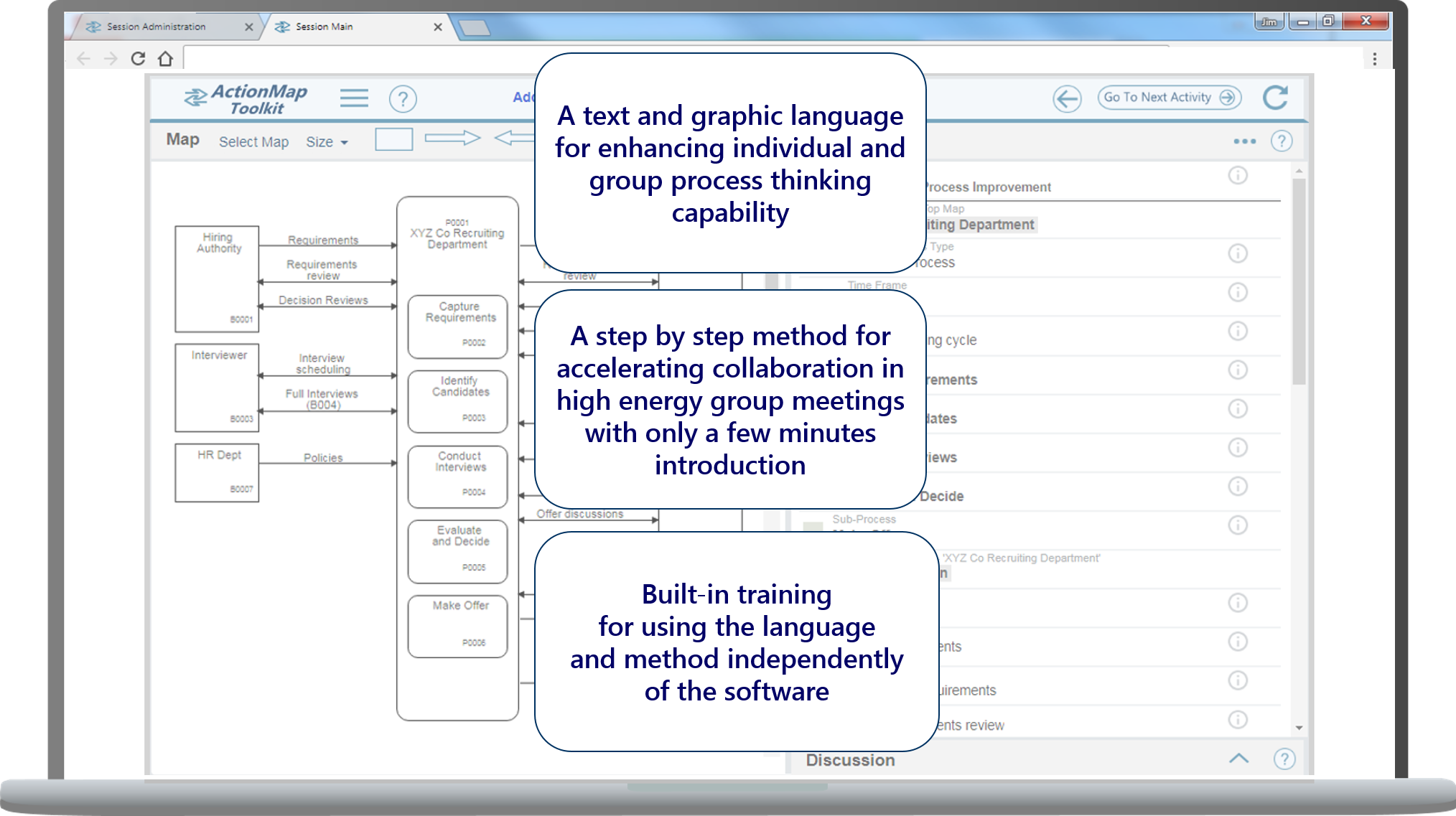Select the right-pointing arrow shape tool
The image size is (1456, 816).
coord(452,138)
